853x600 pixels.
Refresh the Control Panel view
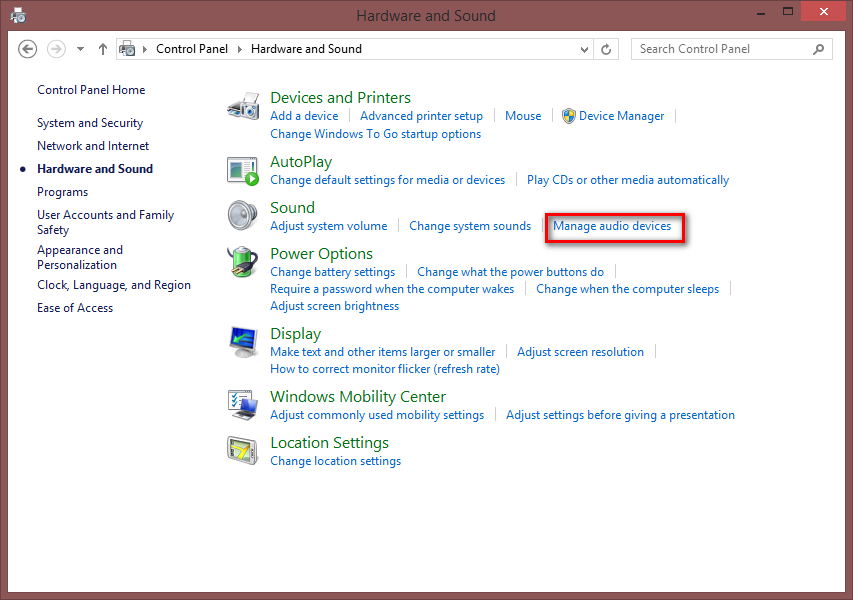(606, 50)
